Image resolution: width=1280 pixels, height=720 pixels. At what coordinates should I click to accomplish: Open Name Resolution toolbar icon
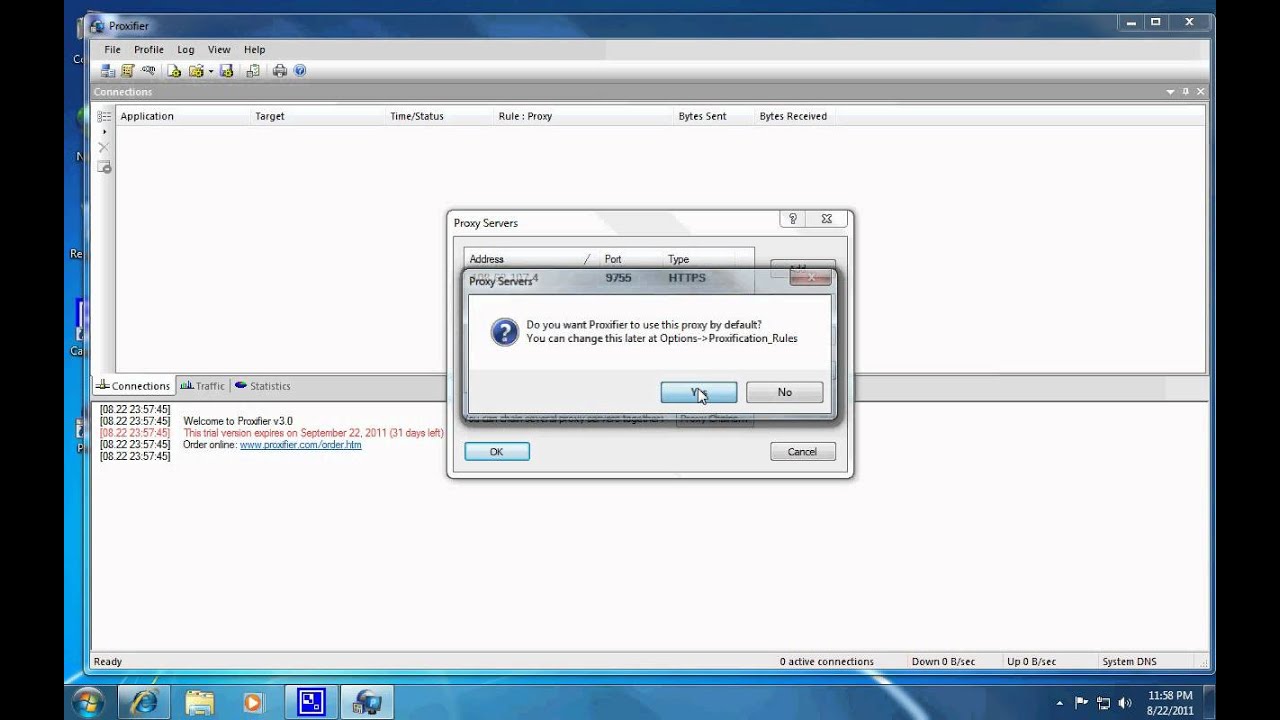[148, 71]
